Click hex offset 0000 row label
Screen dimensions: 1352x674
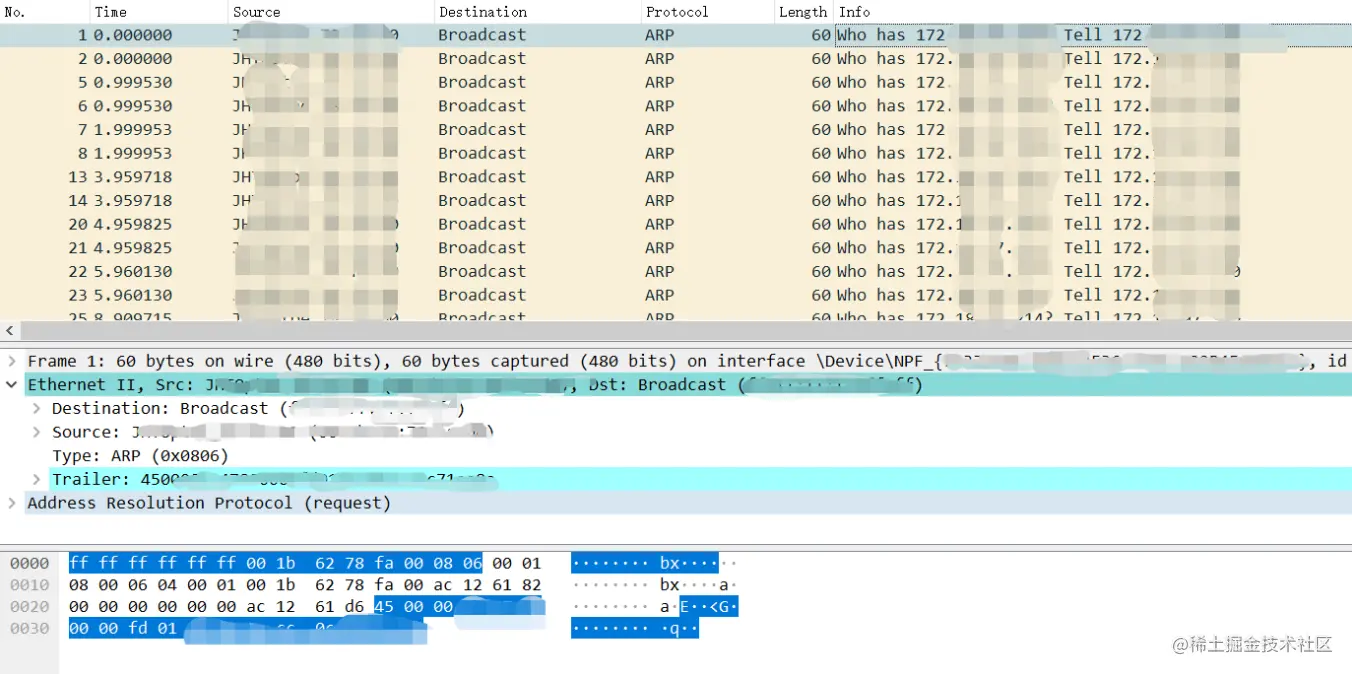click(30, 563)
